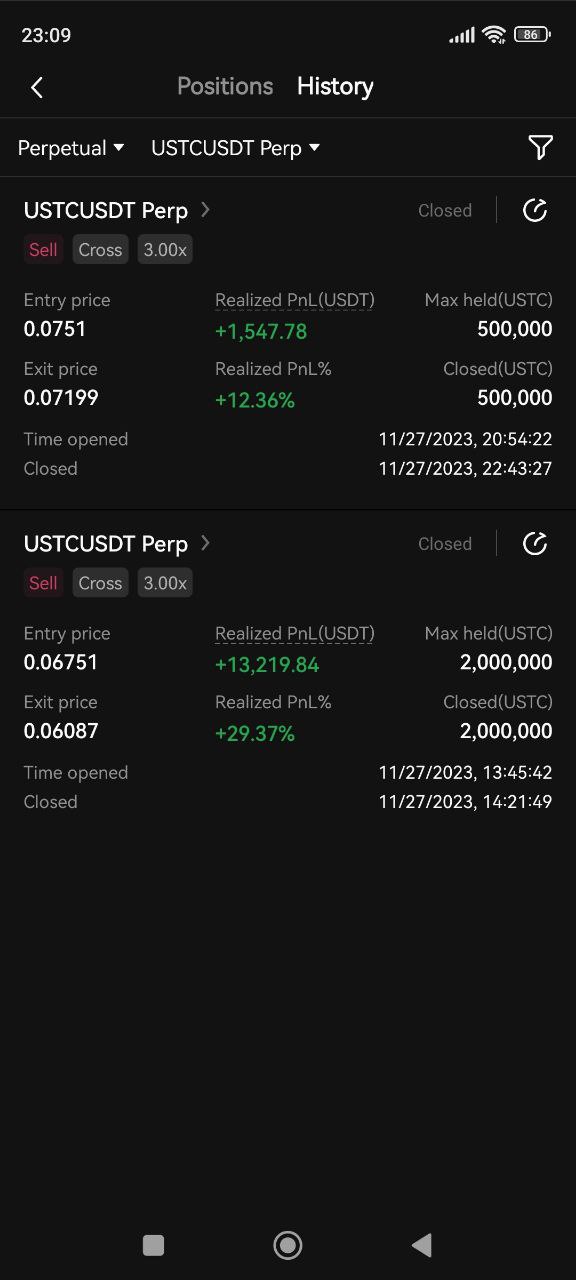
Task: Tap Realized PnL(USDT) label in second card
Action: (x=294, y=633)
